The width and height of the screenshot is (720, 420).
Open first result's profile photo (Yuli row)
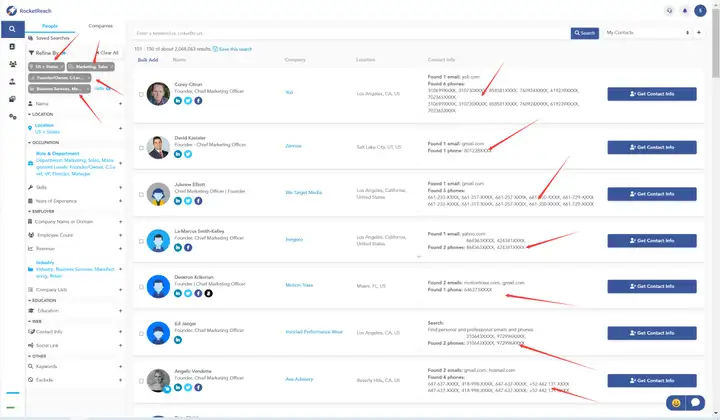(158, 94)
